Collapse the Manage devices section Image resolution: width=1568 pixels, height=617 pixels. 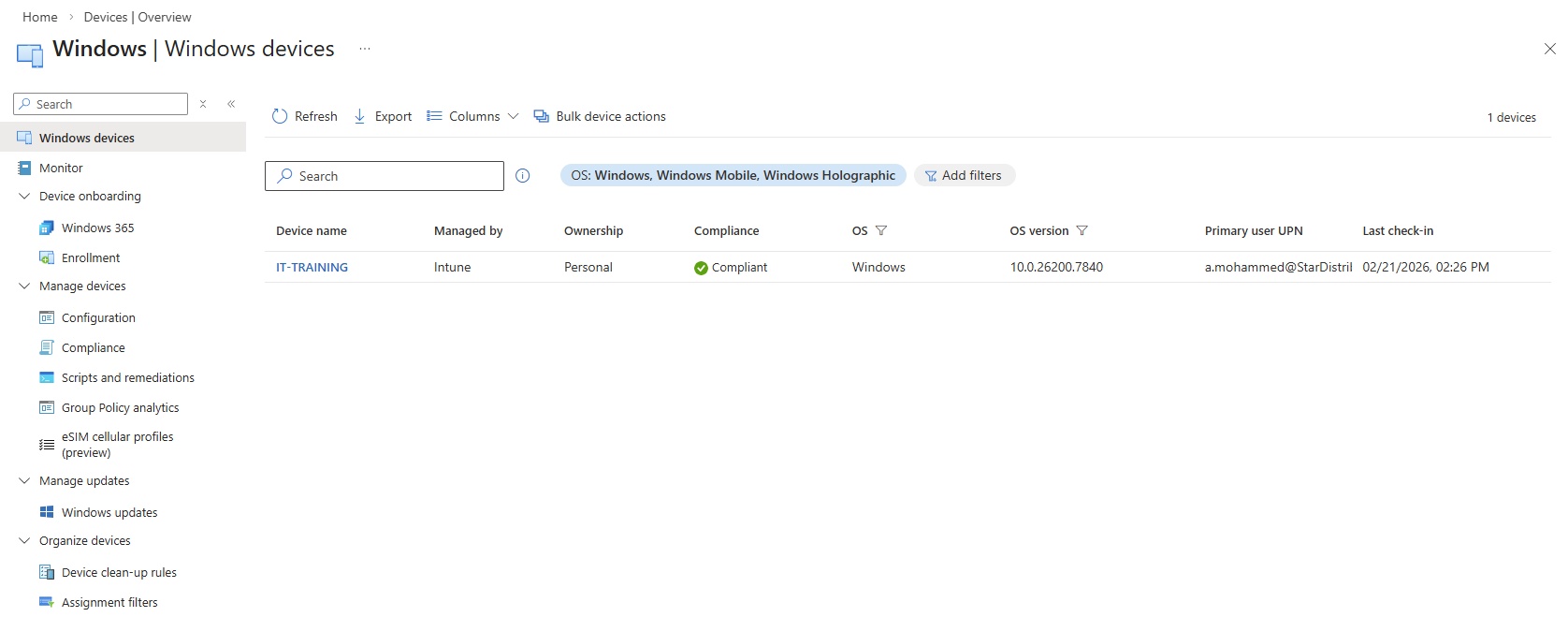(24, 286)
